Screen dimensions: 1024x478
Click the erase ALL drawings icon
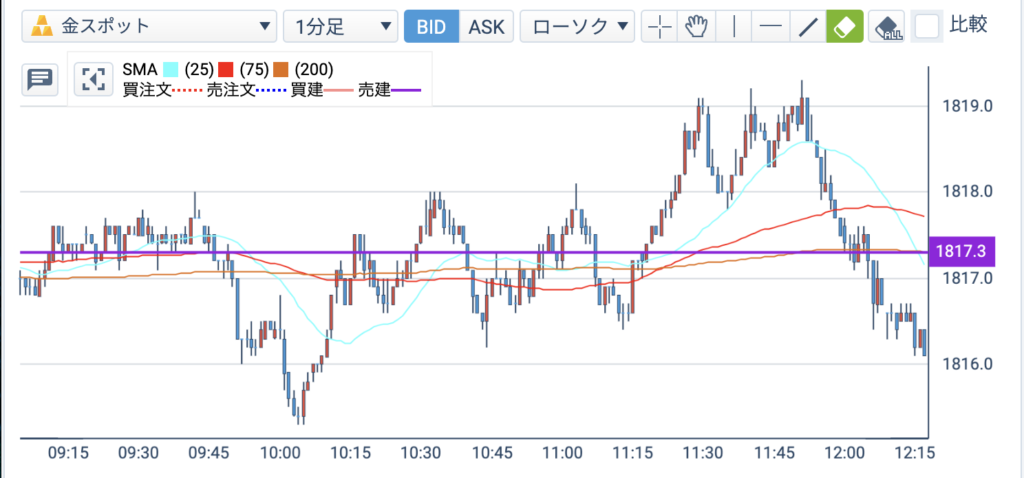pos(887,27)
